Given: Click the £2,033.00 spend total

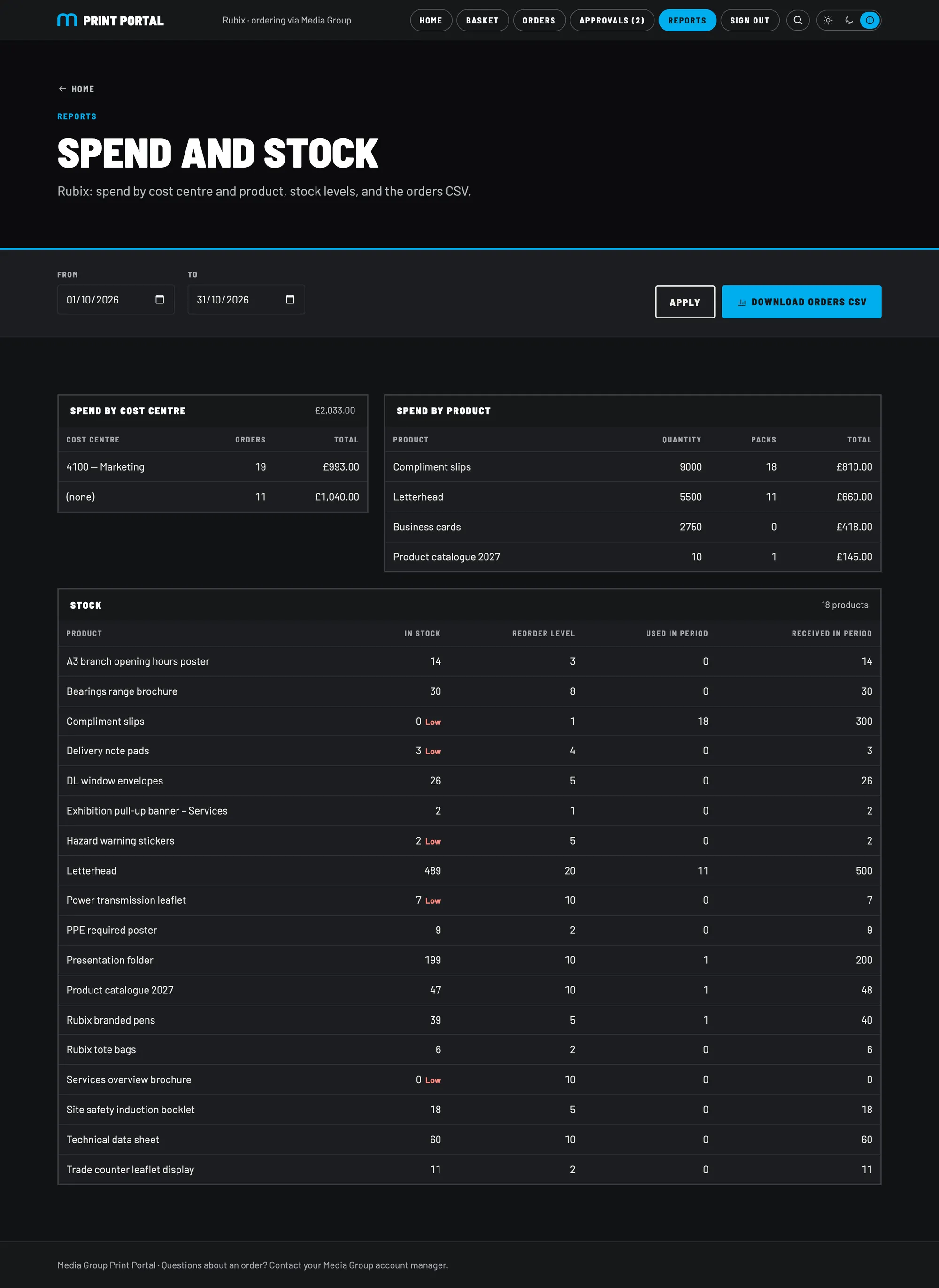Looking at the screenshot, I should click(335, 411).
